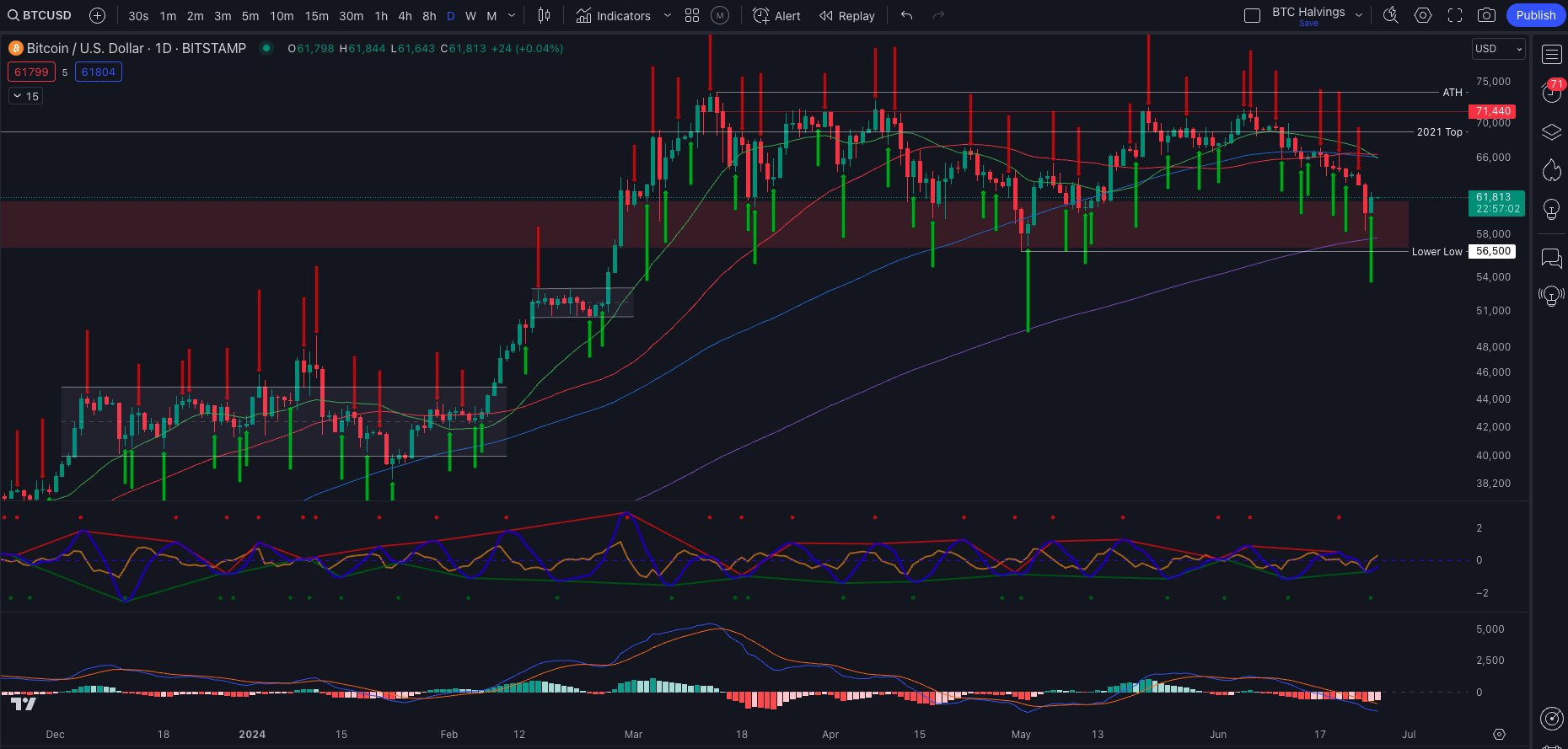Collapse the indicator legend showing 15
The image size is (1568, 749).
coord(26,96)
